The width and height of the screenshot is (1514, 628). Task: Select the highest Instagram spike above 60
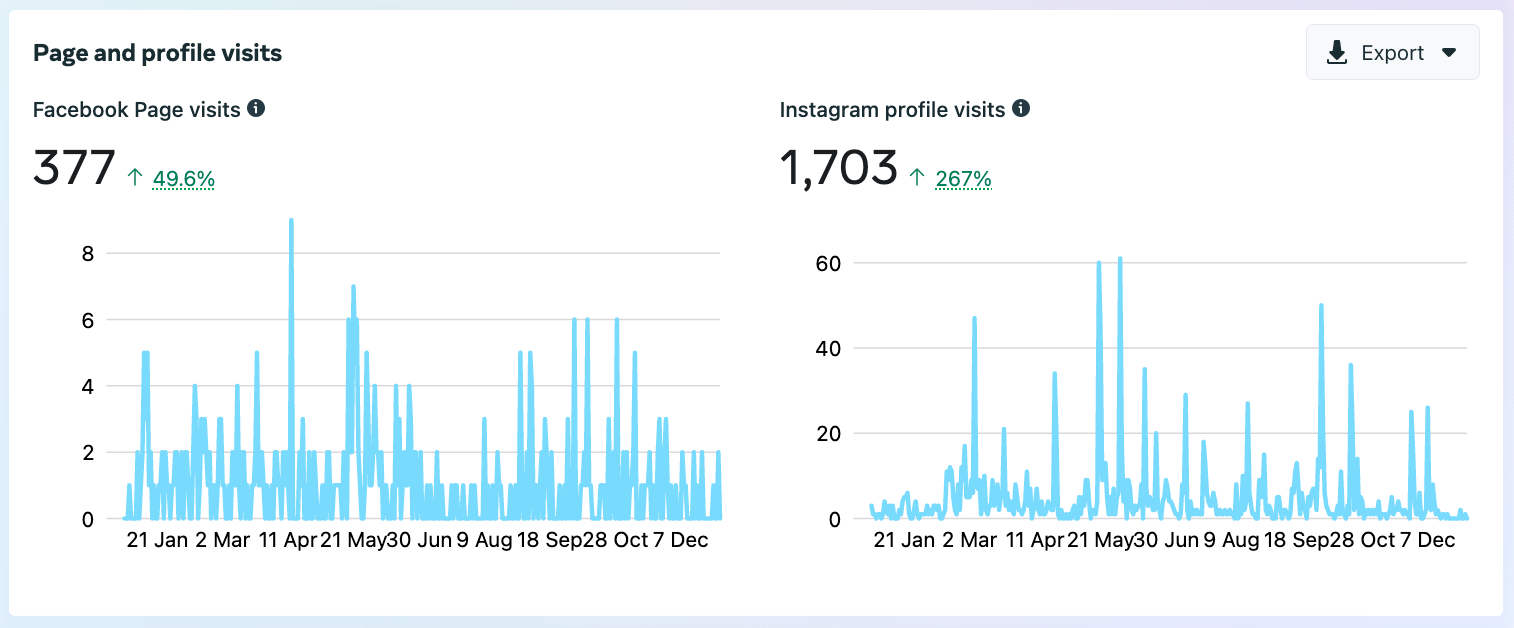tap(1120, 259)
